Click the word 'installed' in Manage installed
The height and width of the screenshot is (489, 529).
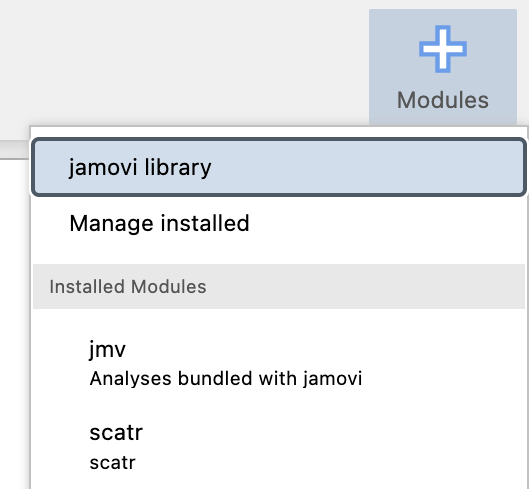(205, 223)
